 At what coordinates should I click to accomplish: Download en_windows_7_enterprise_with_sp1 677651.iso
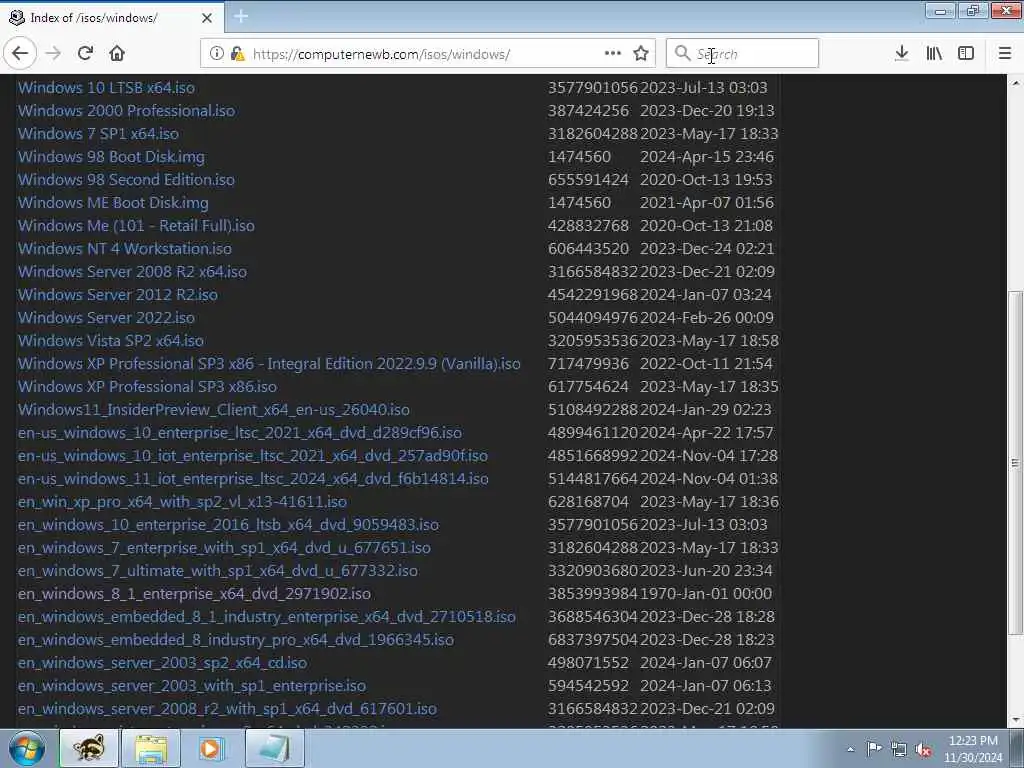click(224, 548)
